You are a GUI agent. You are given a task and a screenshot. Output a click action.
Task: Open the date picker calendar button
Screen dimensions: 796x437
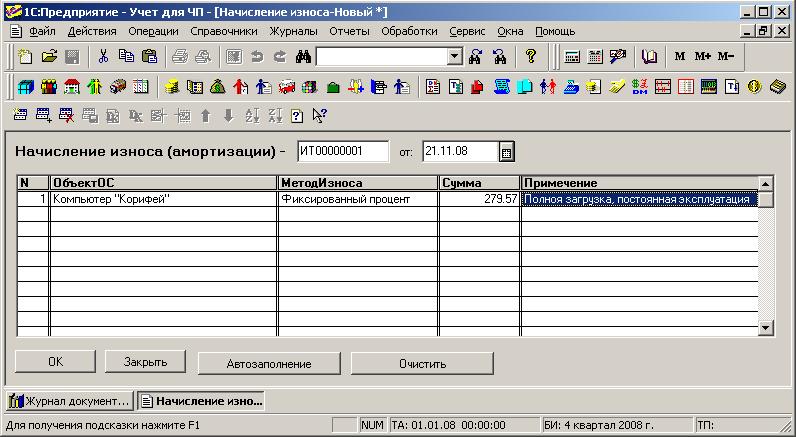[x=506, y=152]
